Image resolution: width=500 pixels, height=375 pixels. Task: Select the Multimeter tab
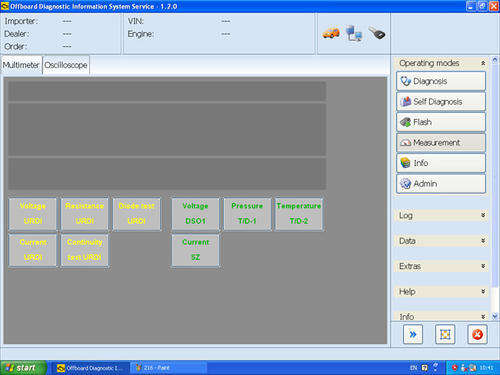21,65
